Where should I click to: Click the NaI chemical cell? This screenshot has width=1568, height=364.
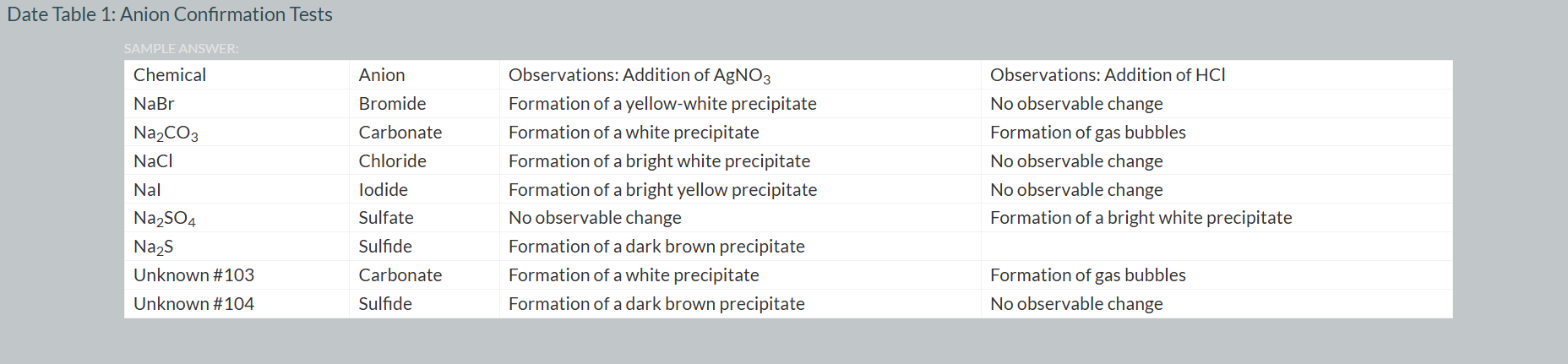tap(147, 190)
